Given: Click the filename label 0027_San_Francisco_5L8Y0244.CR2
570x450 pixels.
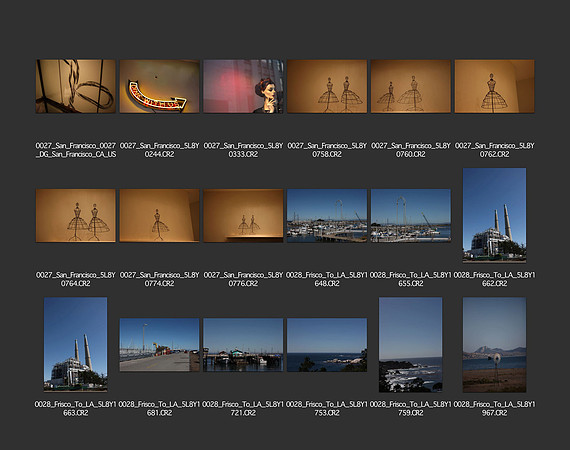Looking at the screenshot, I should tap(160, 150).
